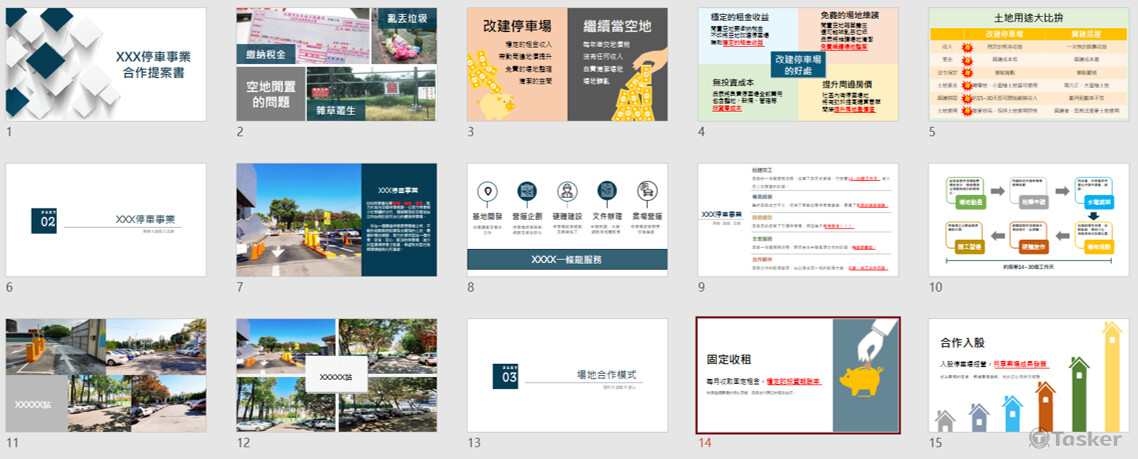Click slide number 13 label

click(x=474, y=443)
